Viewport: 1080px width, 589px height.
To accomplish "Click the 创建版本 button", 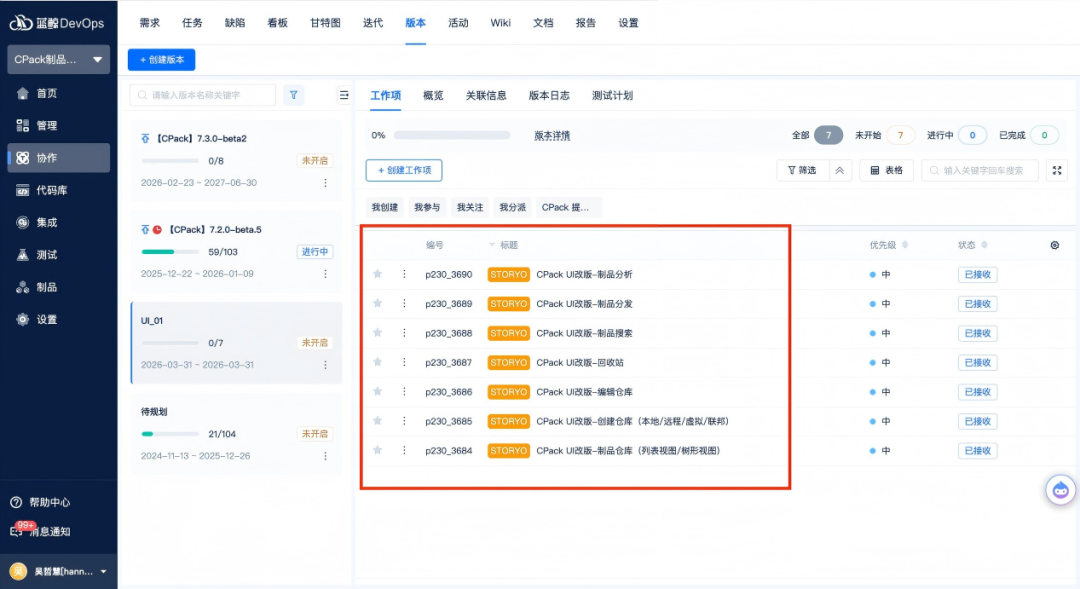I will (x=161, y=59).
